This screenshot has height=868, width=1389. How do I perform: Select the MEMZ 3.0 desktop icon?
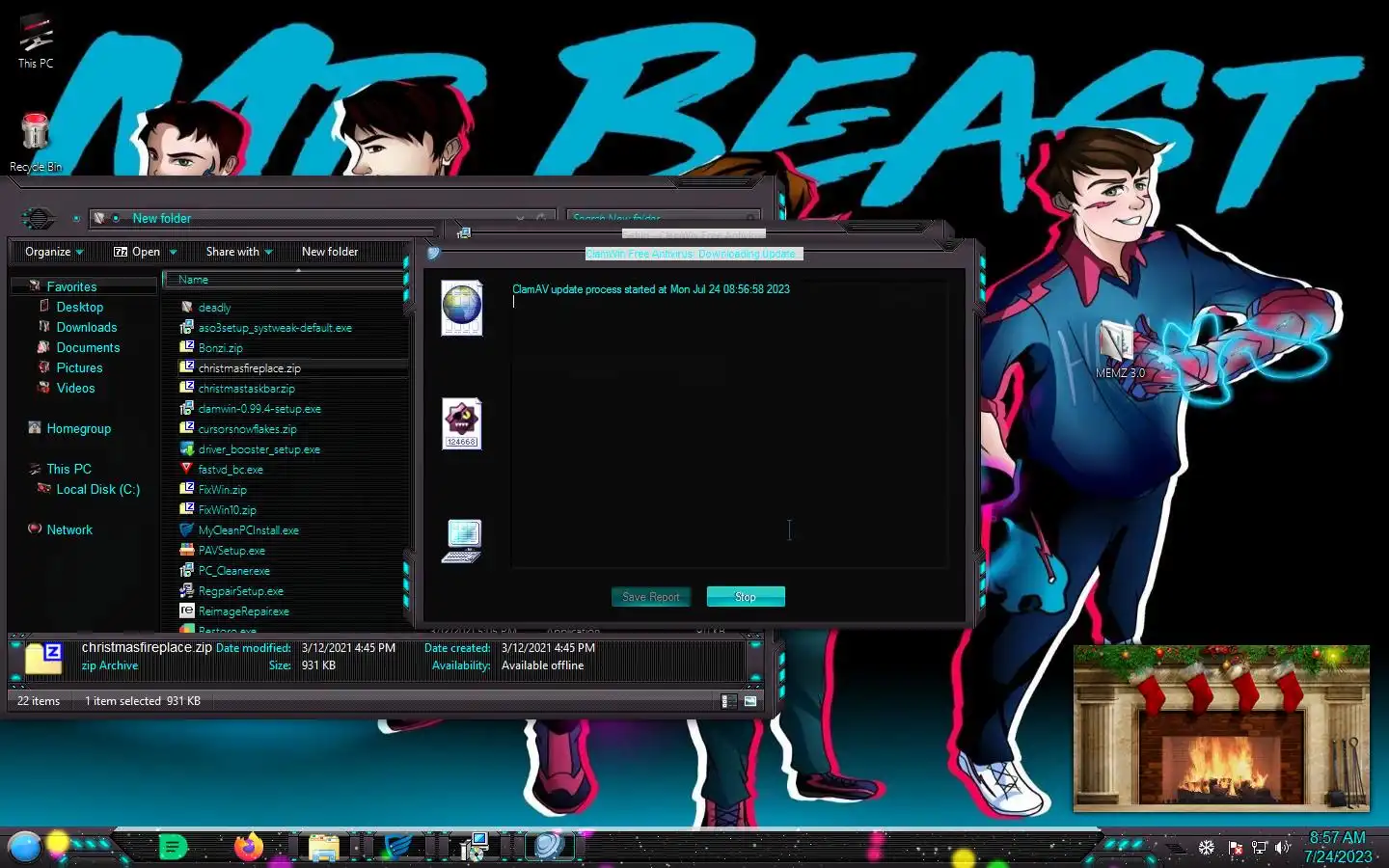tap(1119, 349)
